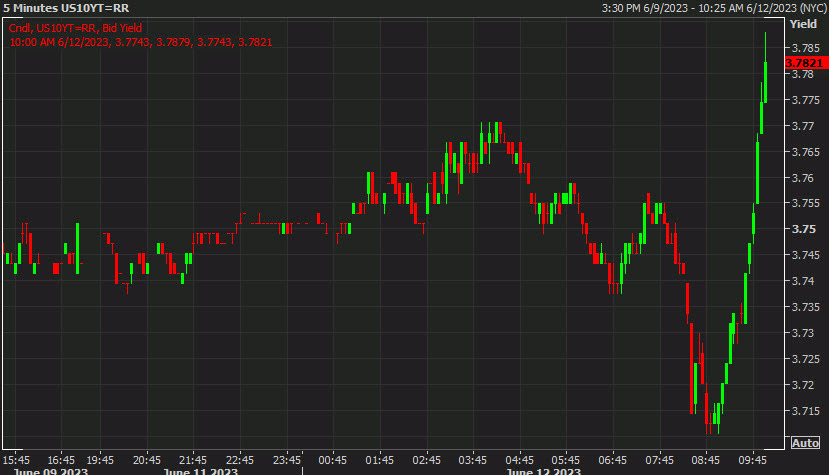Screen dimensions: 829x475
Task: Click the red 3.7821 current yield tag
Action: 804,63
